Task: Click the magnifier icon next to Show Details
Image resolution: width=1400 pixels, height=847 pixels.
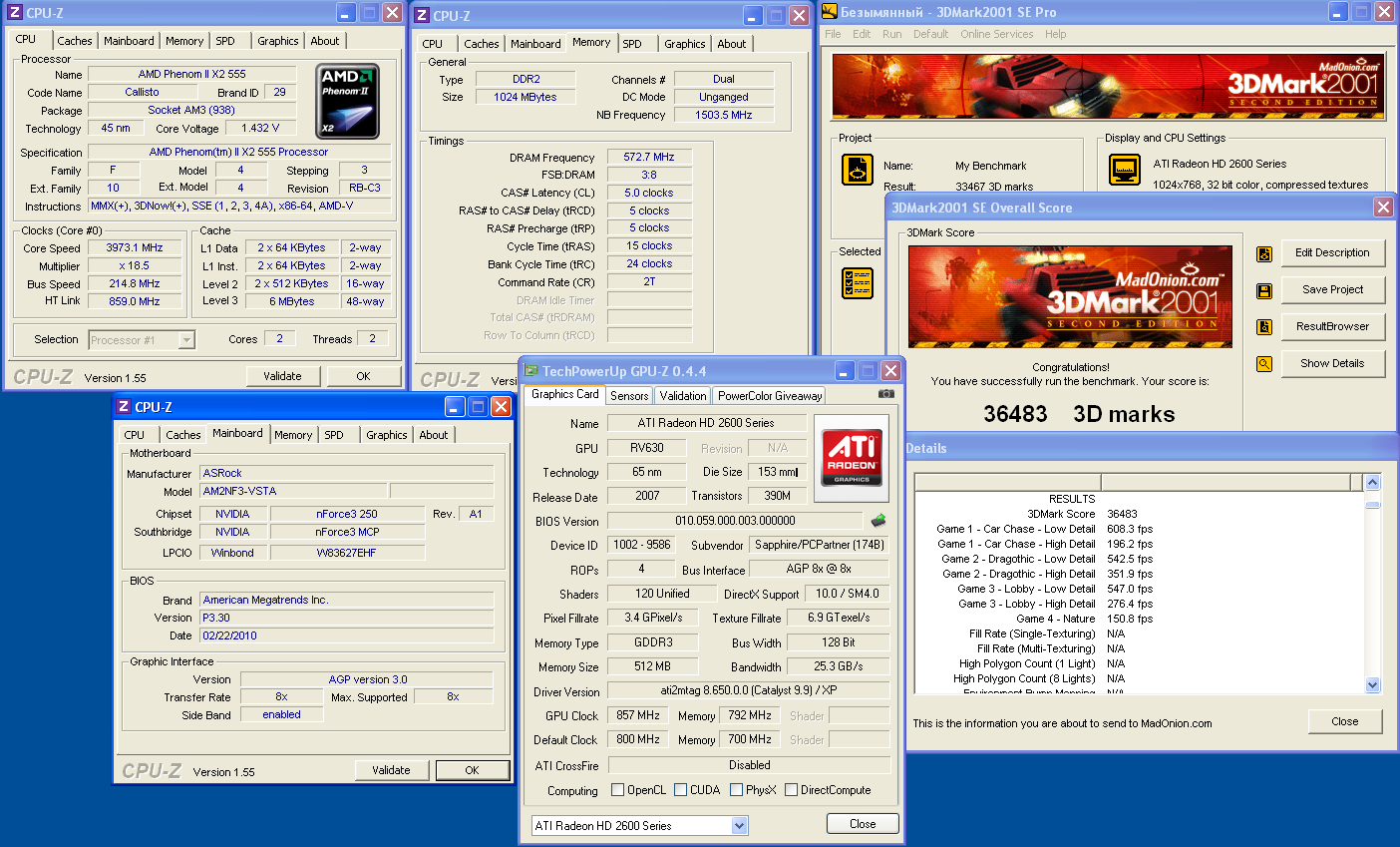Action: click(1264, 364)
